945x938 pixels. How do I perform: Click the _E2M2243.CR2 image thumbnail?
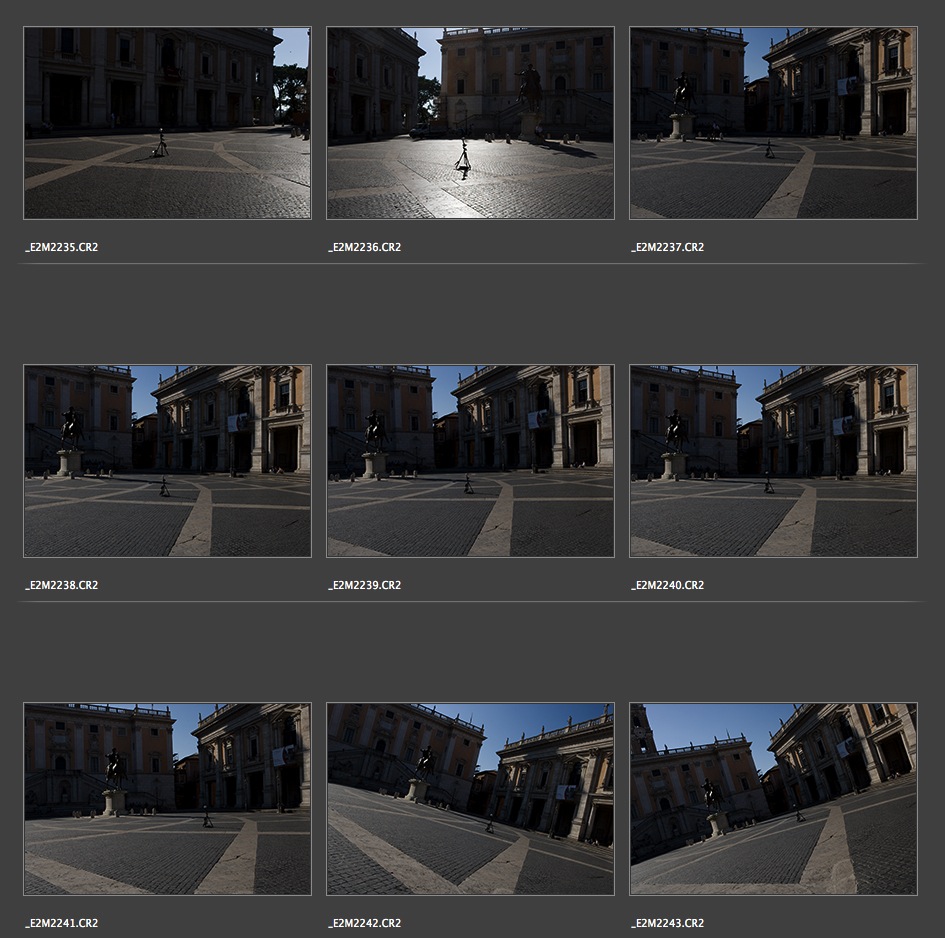point(773,799)
